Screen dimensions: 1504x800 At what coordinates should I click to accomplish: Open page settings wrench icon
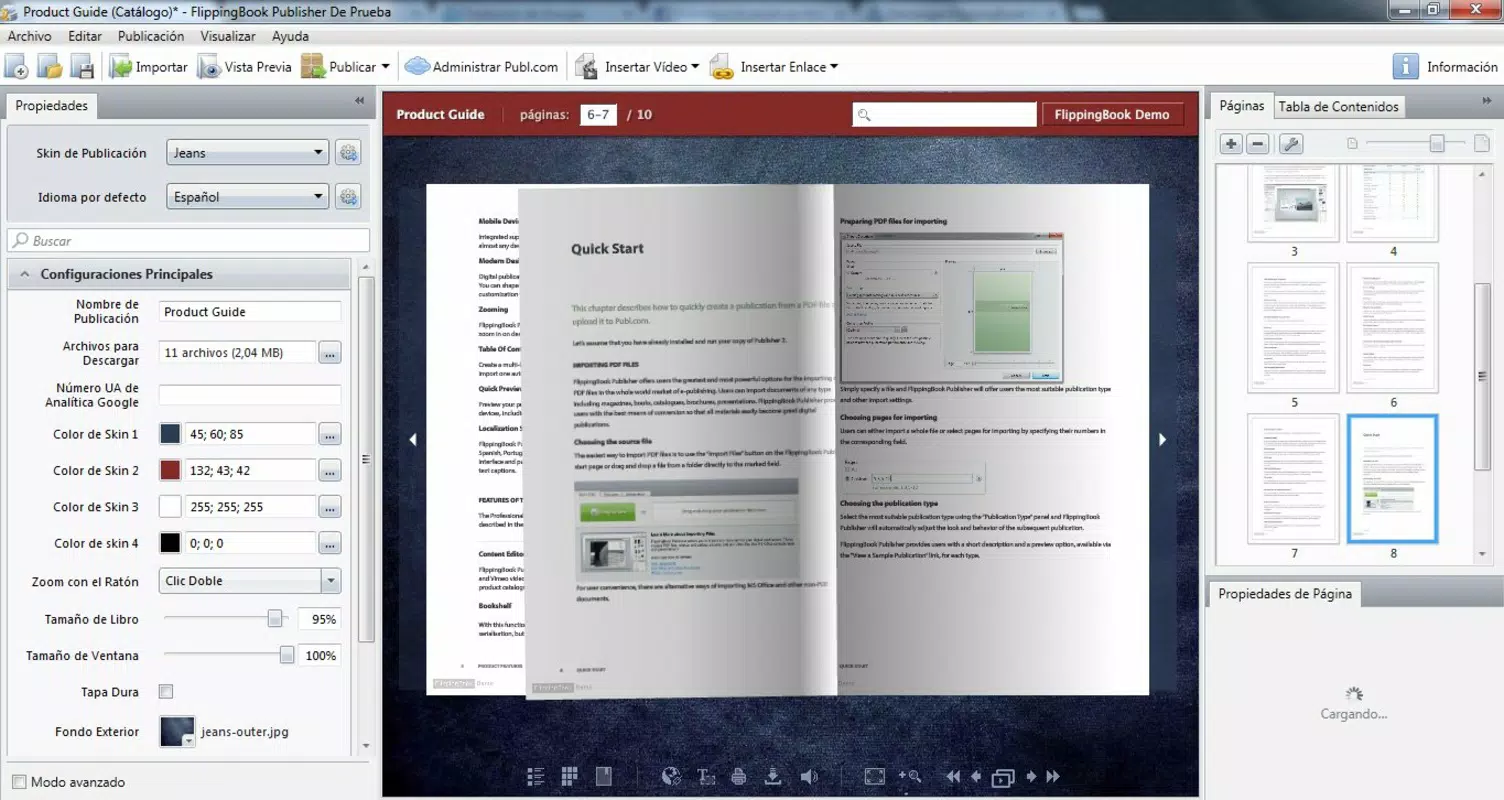(x=1291, y=144)
